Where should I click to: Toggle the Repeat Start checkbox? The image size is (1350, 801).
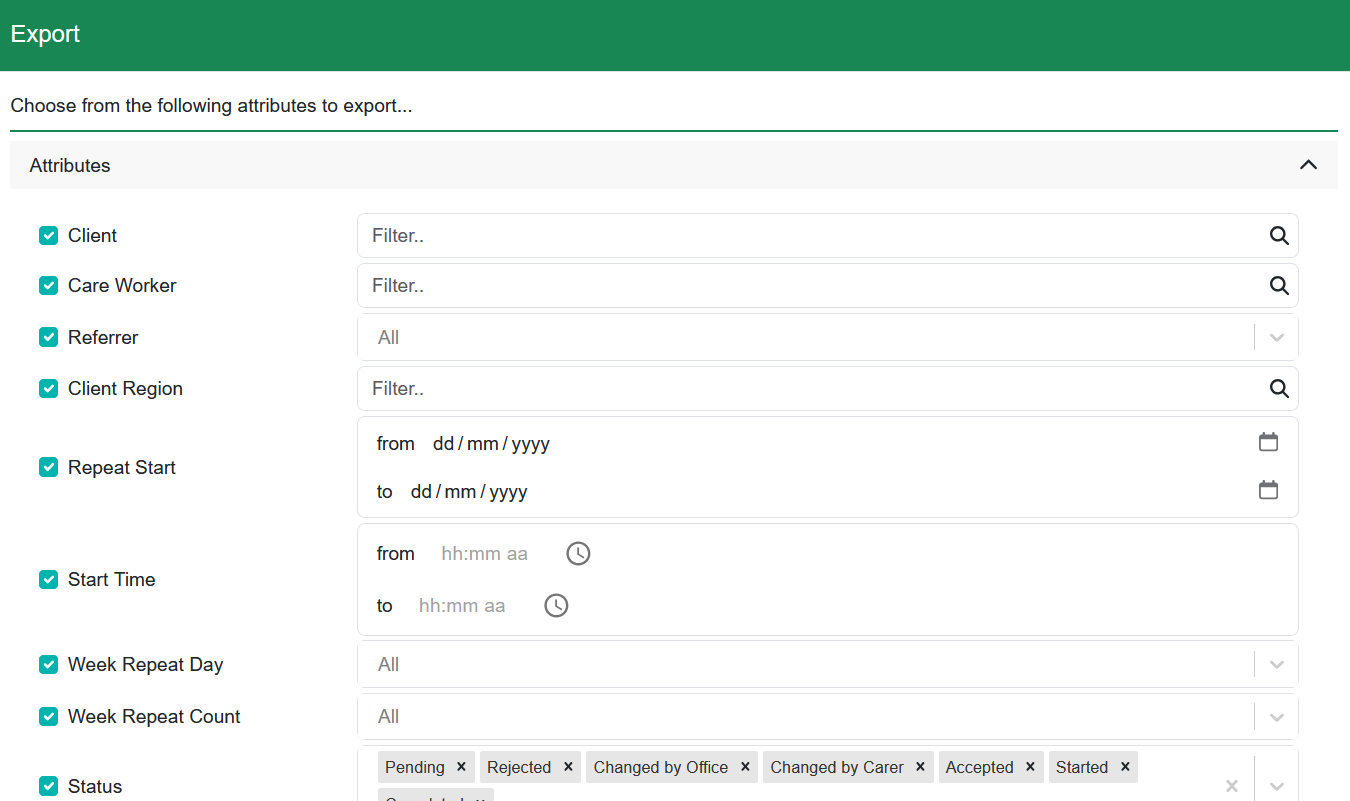pyautogui.click(x=48, y=467)
